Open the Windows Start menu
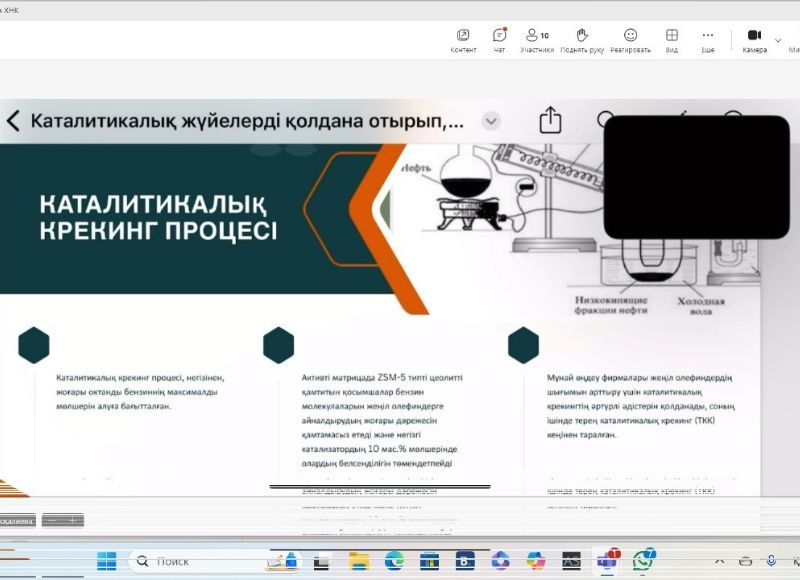The height and width of the screenshot is (580, 800). tap(106, 561)
